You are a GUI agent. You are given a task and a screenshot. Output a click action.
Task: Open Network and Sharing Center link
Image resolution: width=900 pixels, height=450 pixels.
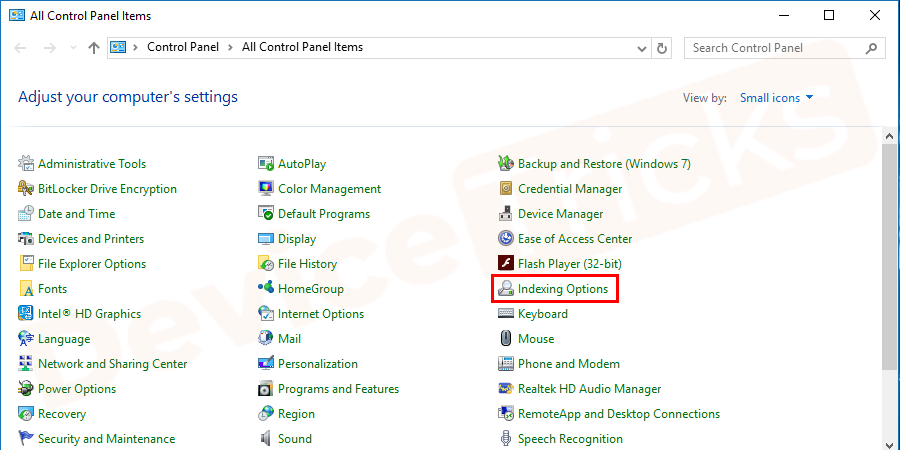(x=112, y=364)
